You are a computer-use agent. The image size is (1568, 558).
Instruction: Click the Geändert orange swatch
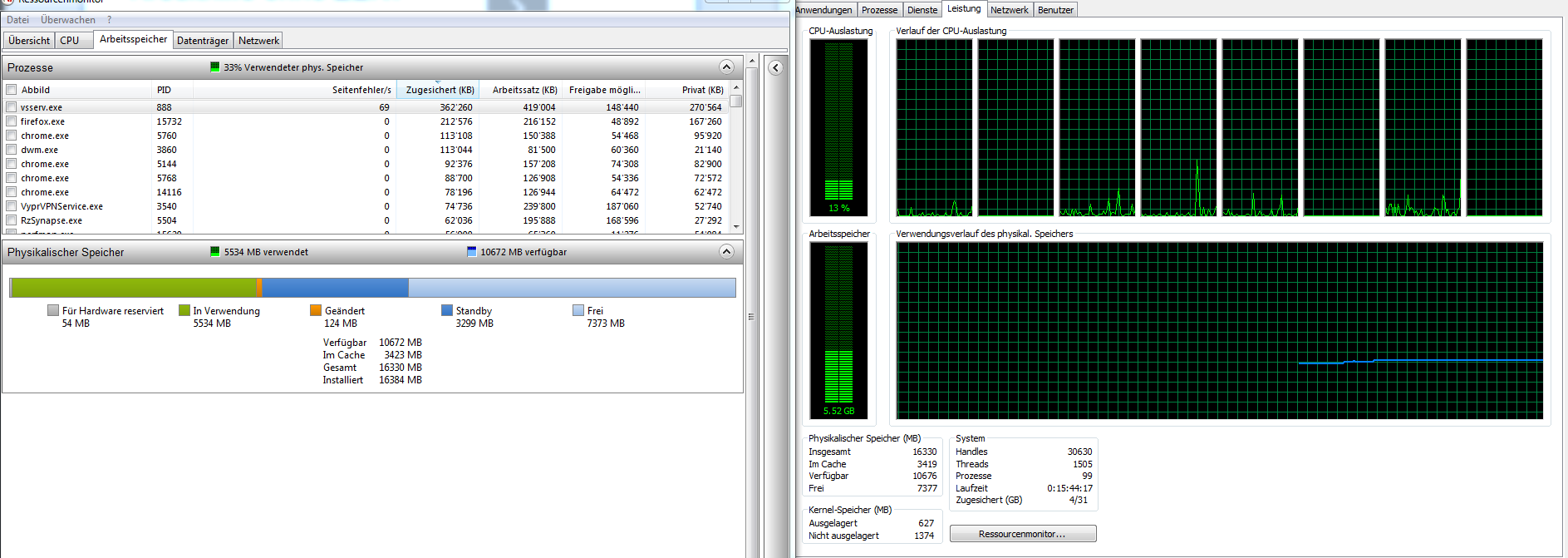pyautogui.click(x=316, y=310)
